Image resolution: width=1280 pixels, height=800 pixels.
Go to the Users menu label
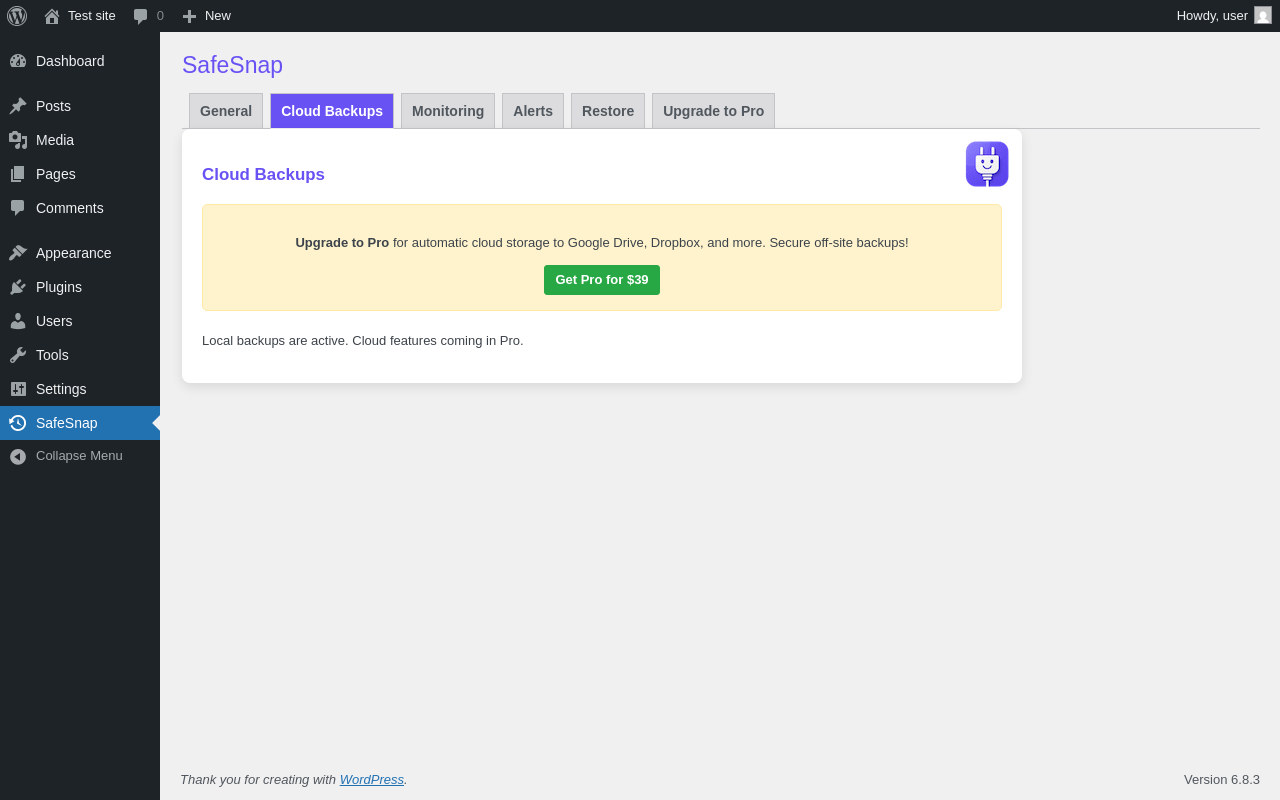(x=54, y=321)
